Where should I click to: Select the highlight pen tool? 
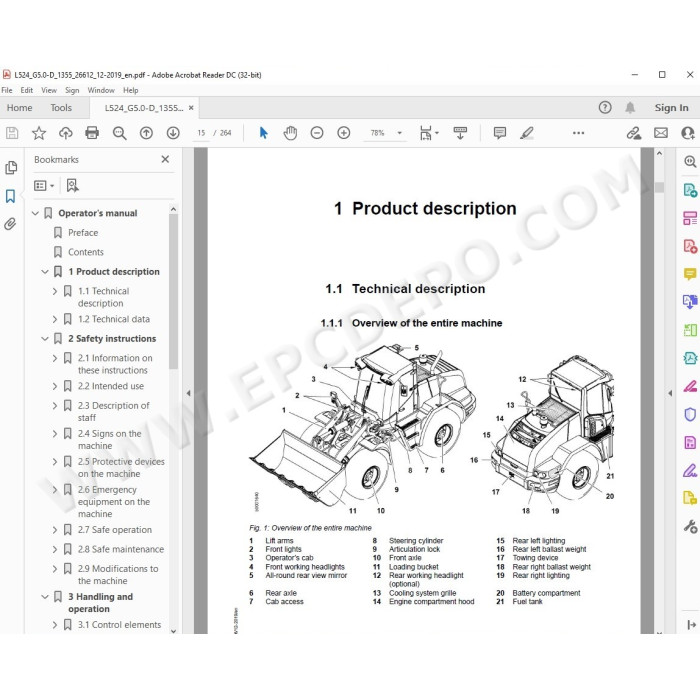pyautogui.click(x=527, y=133)
